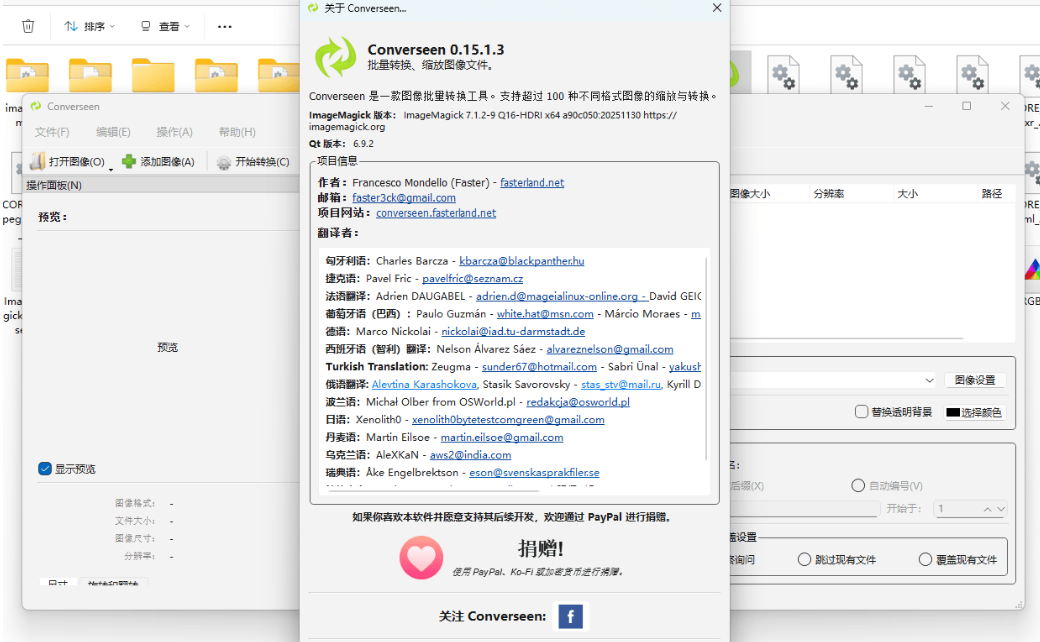Open the 查看 view menu in Explorer
The width and height of the screenshot is (1040, 642).
(x=165, y=27)
